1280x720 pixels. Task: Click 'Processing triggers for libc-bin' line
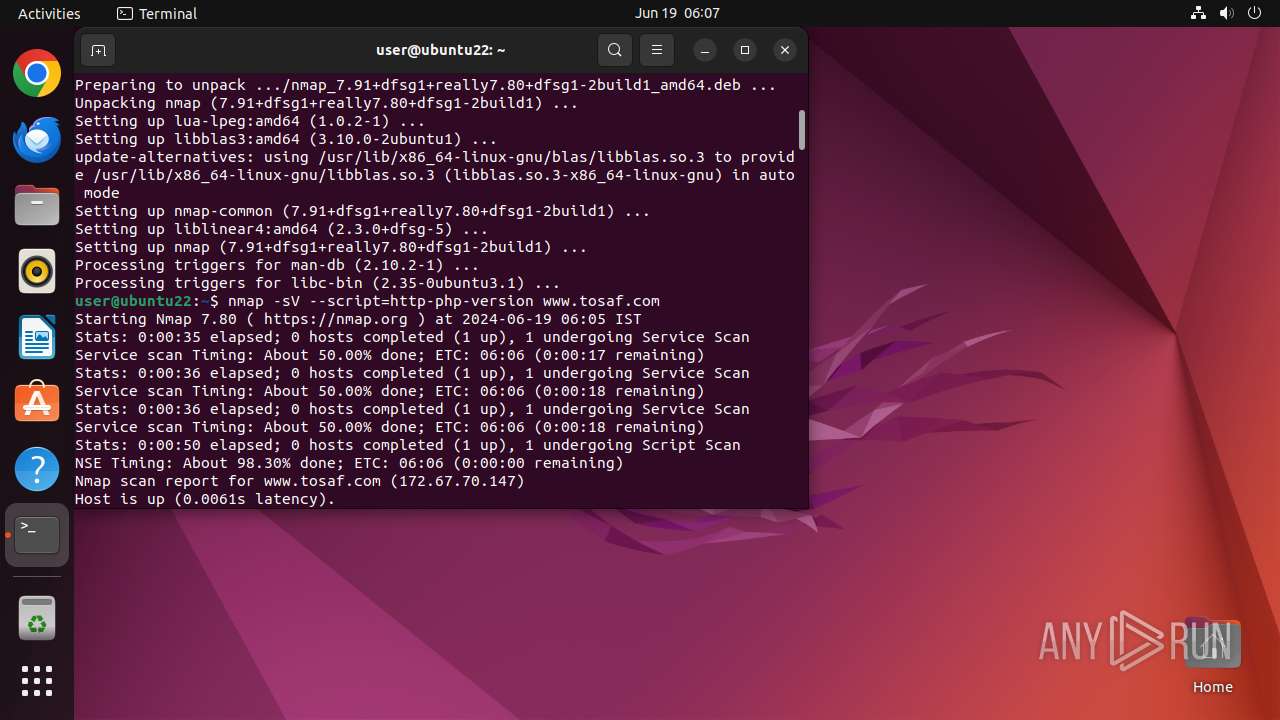318,283
